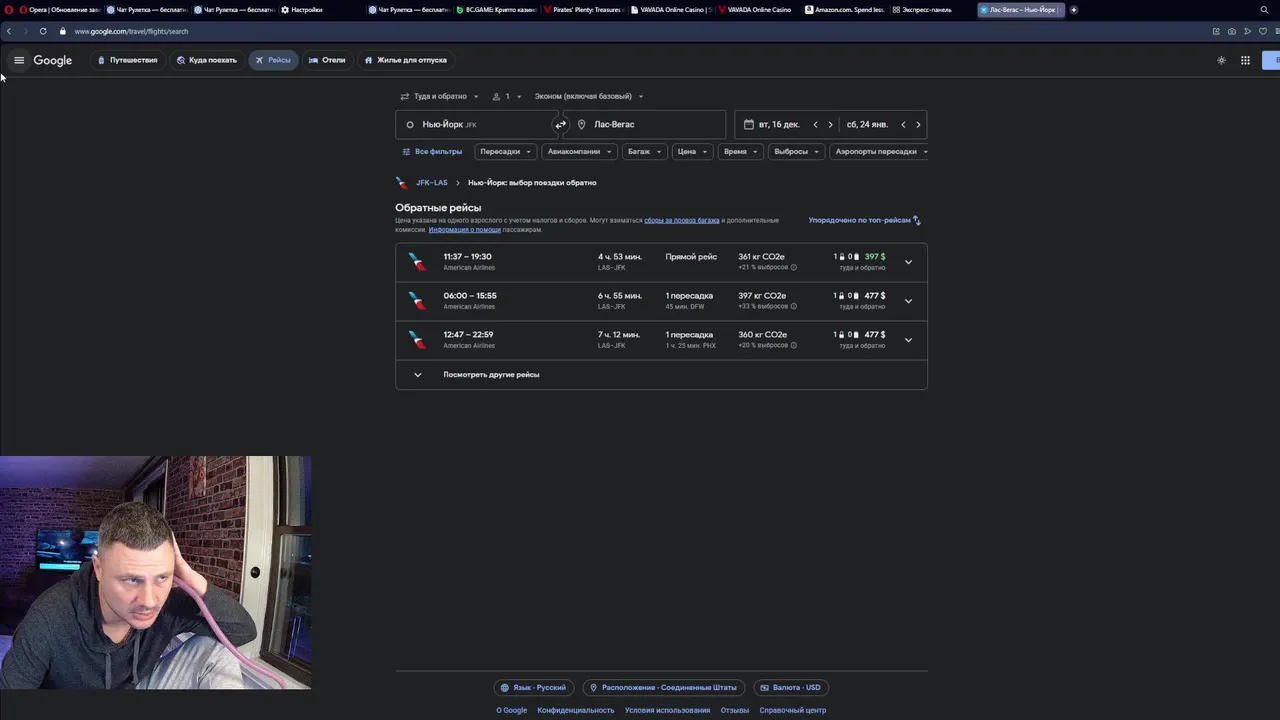The image size is (1280, 720).
Task: Expand Посмотреть другие рейсы list
Action: [x=661, y=375]
